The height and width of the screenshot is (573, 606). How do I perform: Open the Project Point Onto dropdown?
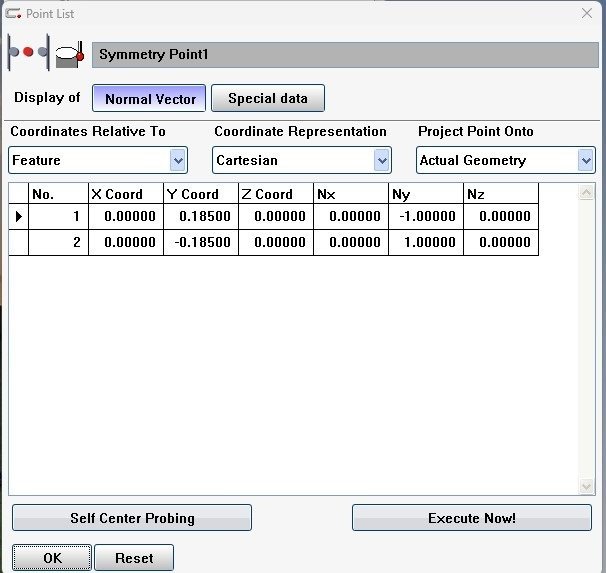point(586,160)
